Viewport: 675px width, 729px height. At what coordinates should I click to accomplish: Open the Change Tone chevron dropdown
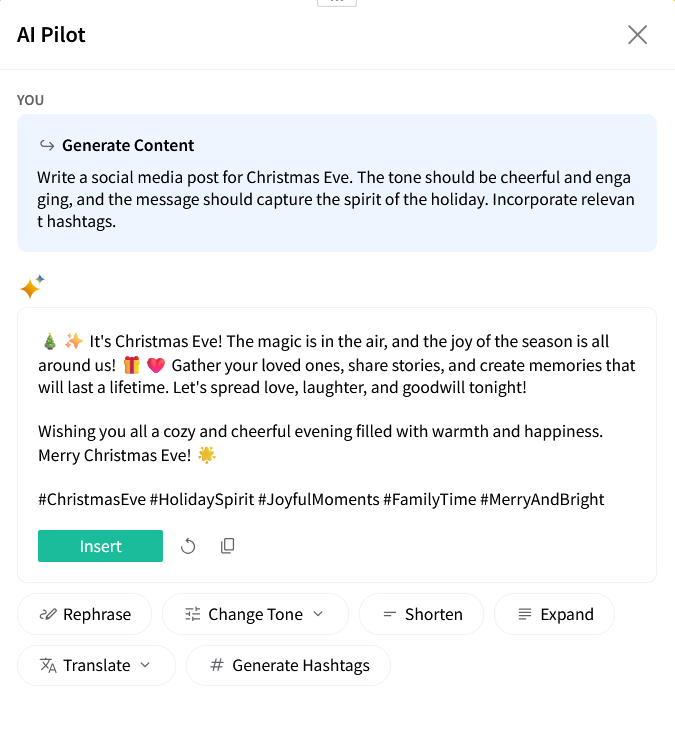tap(319, 614)
